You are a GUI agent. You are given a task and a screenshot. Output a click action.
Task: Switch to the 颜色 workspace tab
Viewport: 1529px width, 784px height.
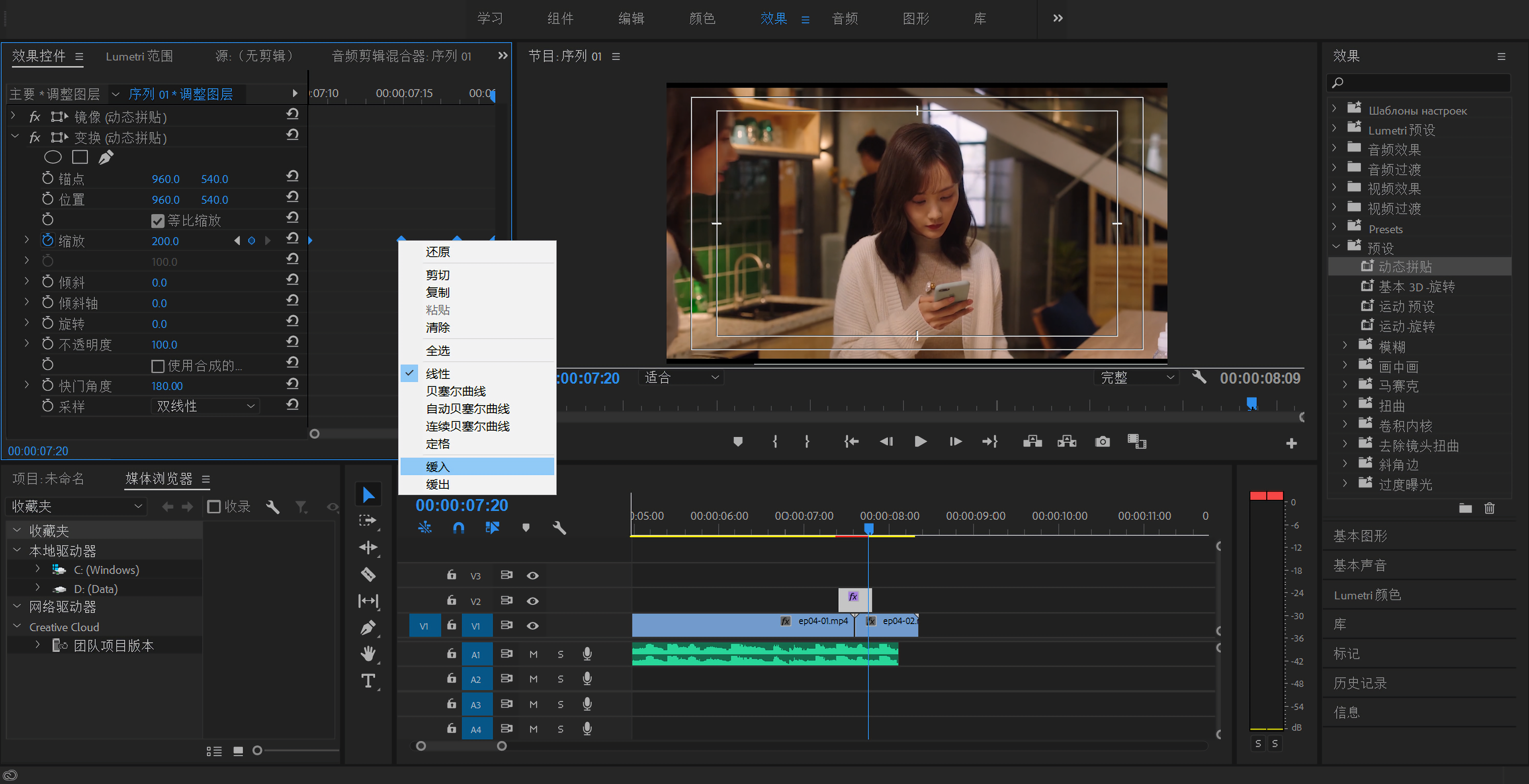[702, 18]
